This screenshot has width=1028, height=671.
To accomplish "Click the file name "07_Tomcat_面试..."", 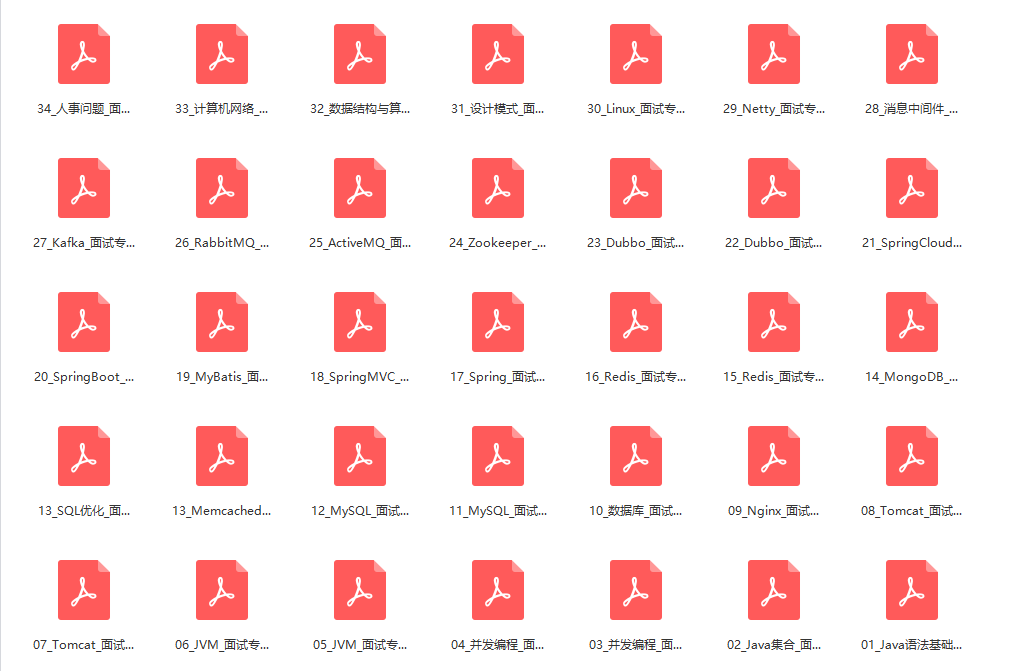I will pos(84,645).
